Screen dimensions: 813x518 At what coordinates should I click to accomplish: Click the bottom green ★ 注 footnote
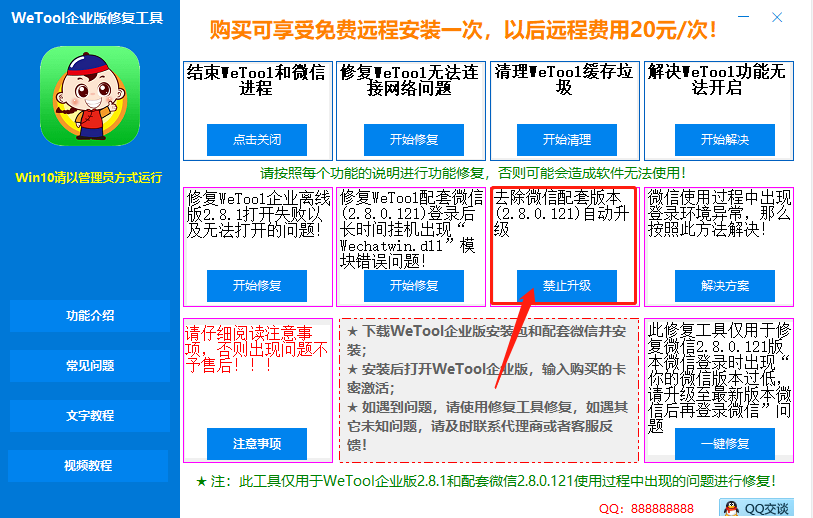486,481
